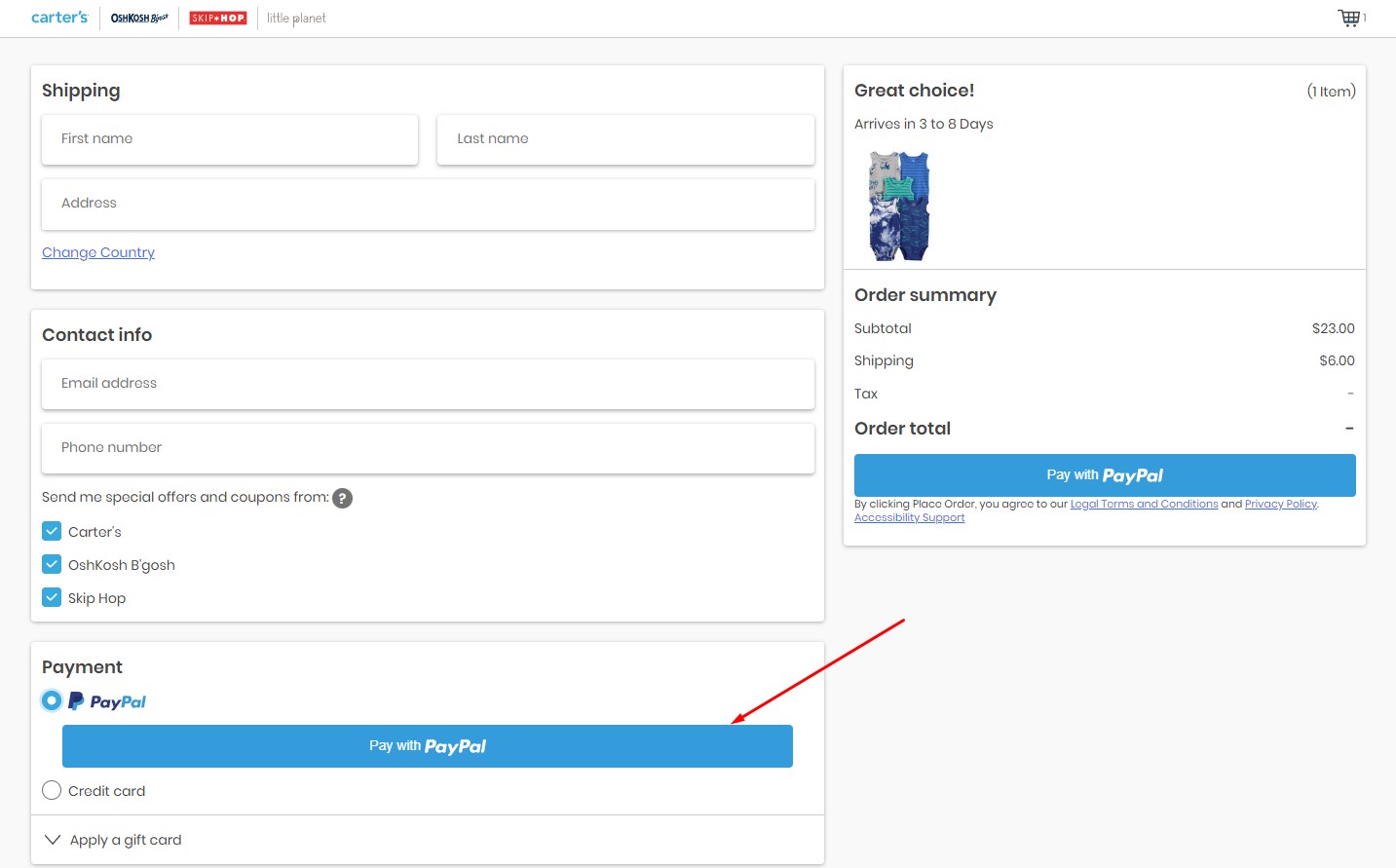1396x868 pixels.
Task: Focus the Last name field
Action: point(625,139)
